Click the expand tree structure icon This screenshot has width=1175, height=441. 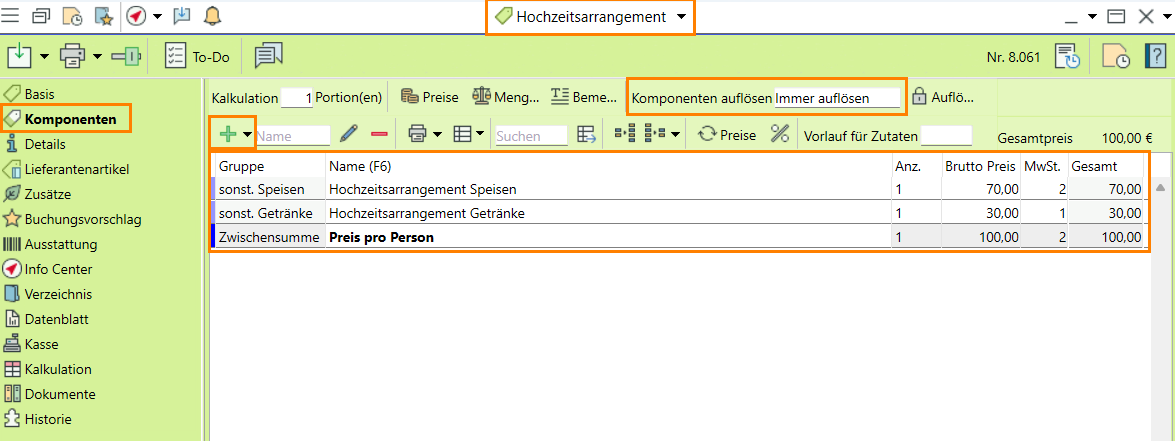click(x=656, y=134)
